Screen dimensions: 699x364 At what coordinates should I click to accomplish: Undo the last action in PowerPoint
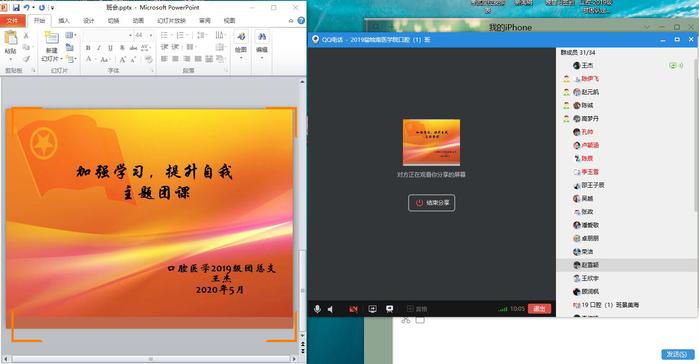click(x=27, y=8)
